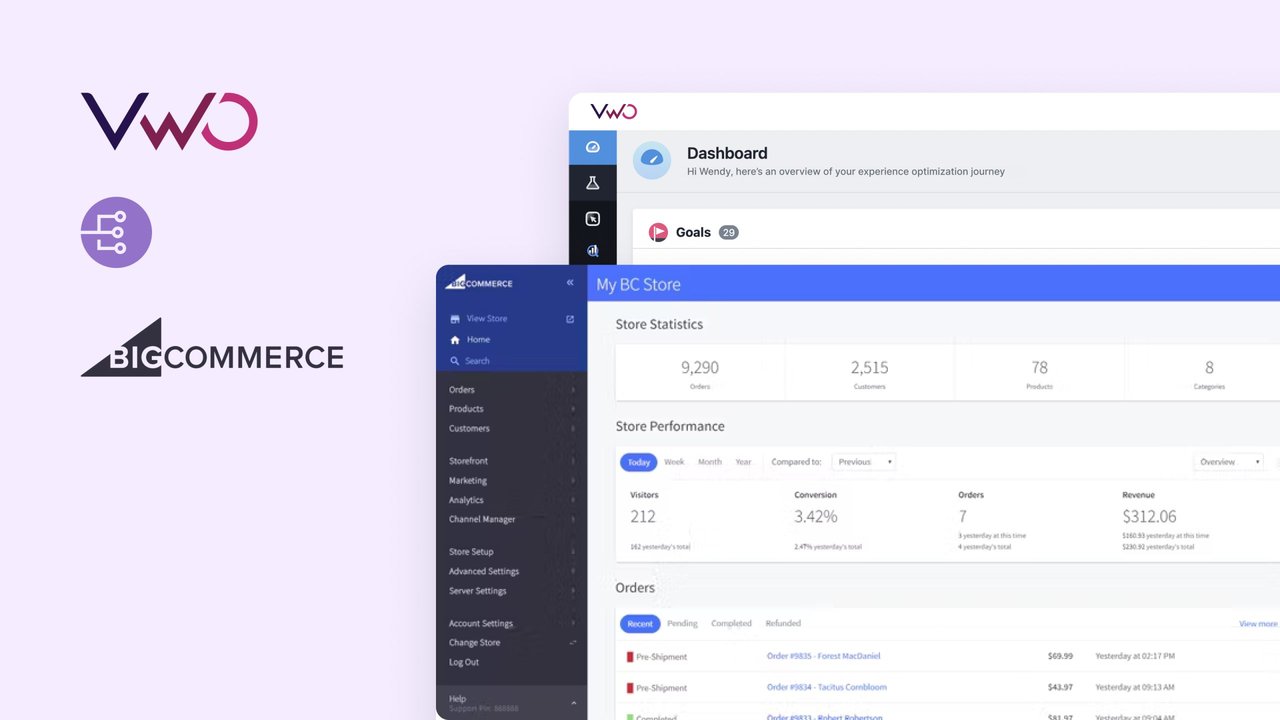Screen dimensions: 1280x720
Task: Click the Home label in the sidebar
Action: pos(478,340)
